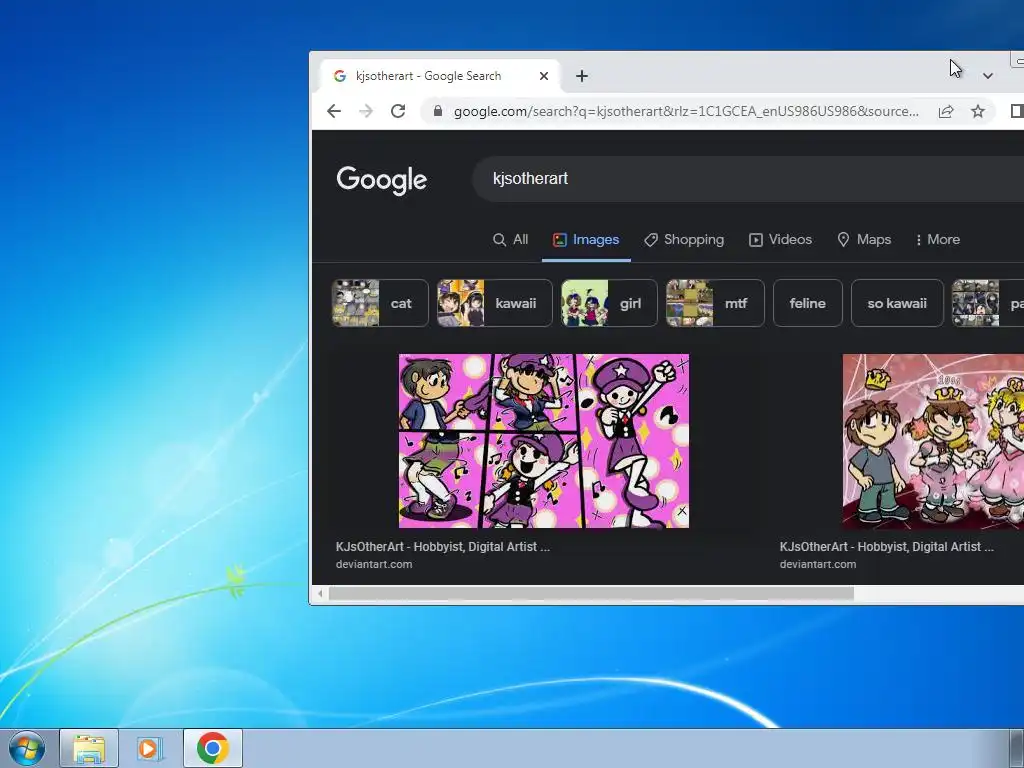Viewport: 1024px width, 768px height.
Task: Click the Maps pin icon
Action: pyautogui.click(x=843, y=240)
